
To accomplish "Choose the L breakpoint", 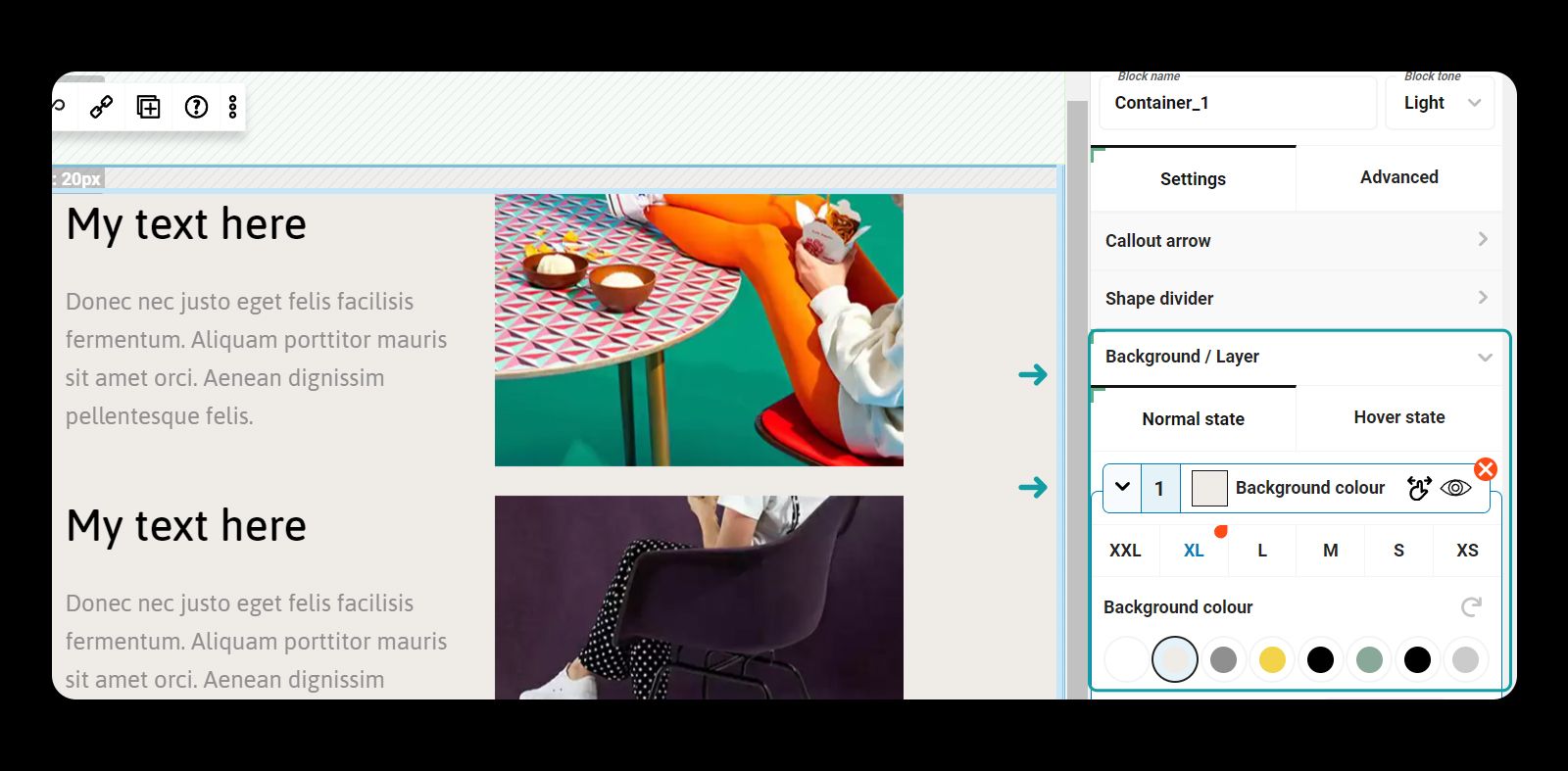I will (x=1262, y=551).
